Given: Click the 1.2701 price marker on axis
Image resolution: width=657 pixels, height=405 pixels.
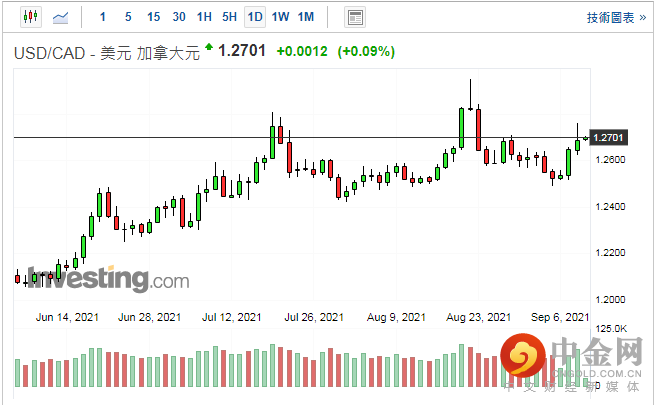Looking at the screenshot, I should [x=608, y=137].
